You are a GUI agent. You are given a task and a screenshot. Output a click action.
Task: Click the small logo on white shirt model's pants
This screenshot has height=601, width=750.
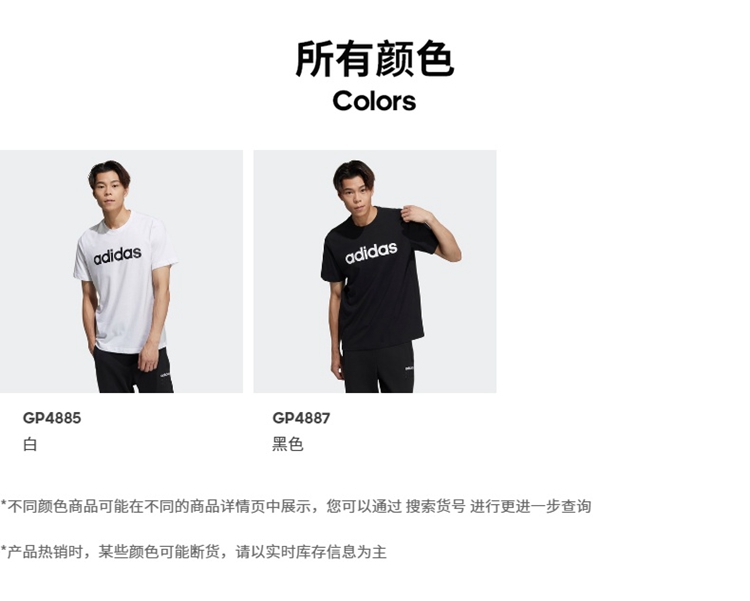coord(165,374)
